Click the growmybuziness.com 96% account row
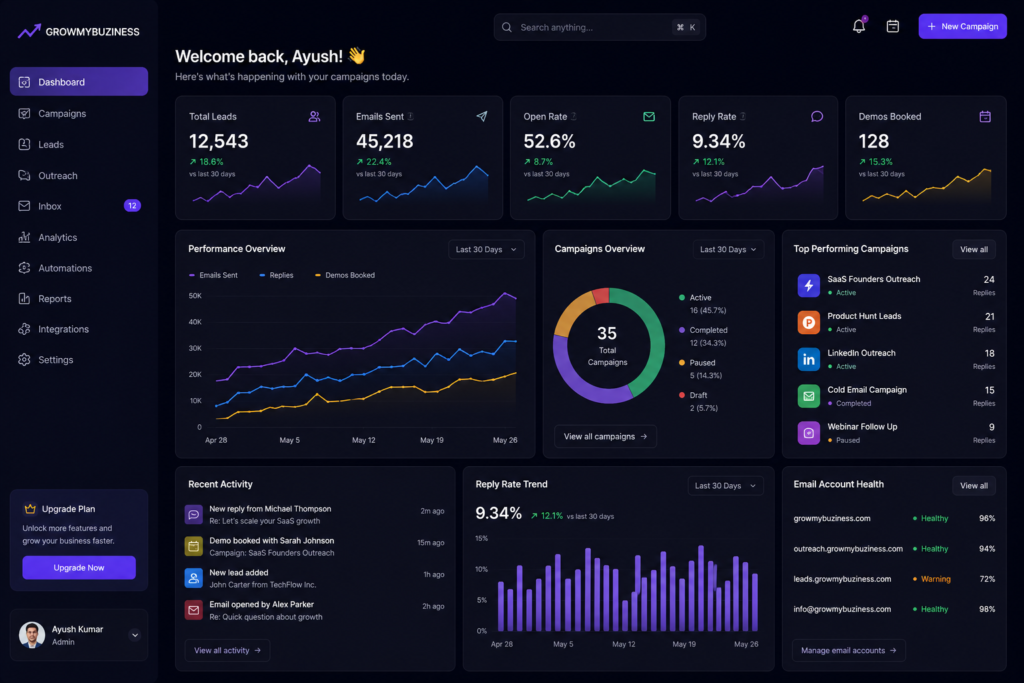The width and height of the screenshot is (1024, 683). (x=894, y=518)
